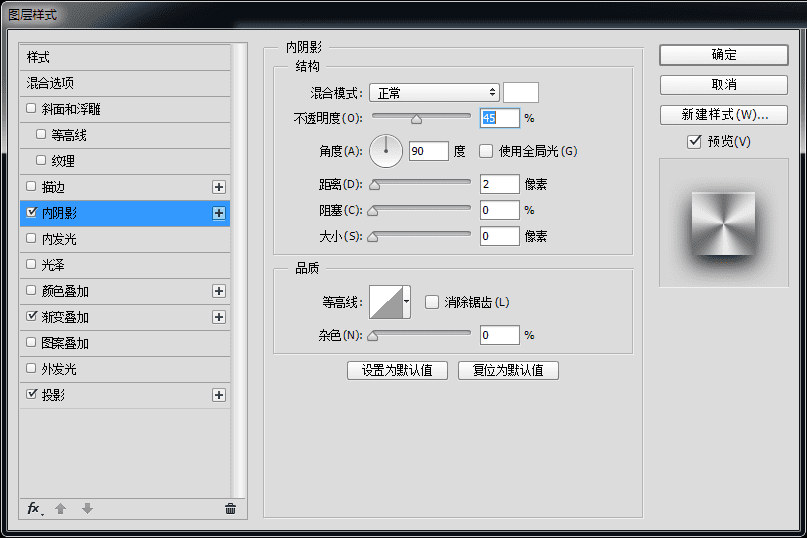Click the angle dial control
The image size is (807, 538).
(x=386, y=151)
